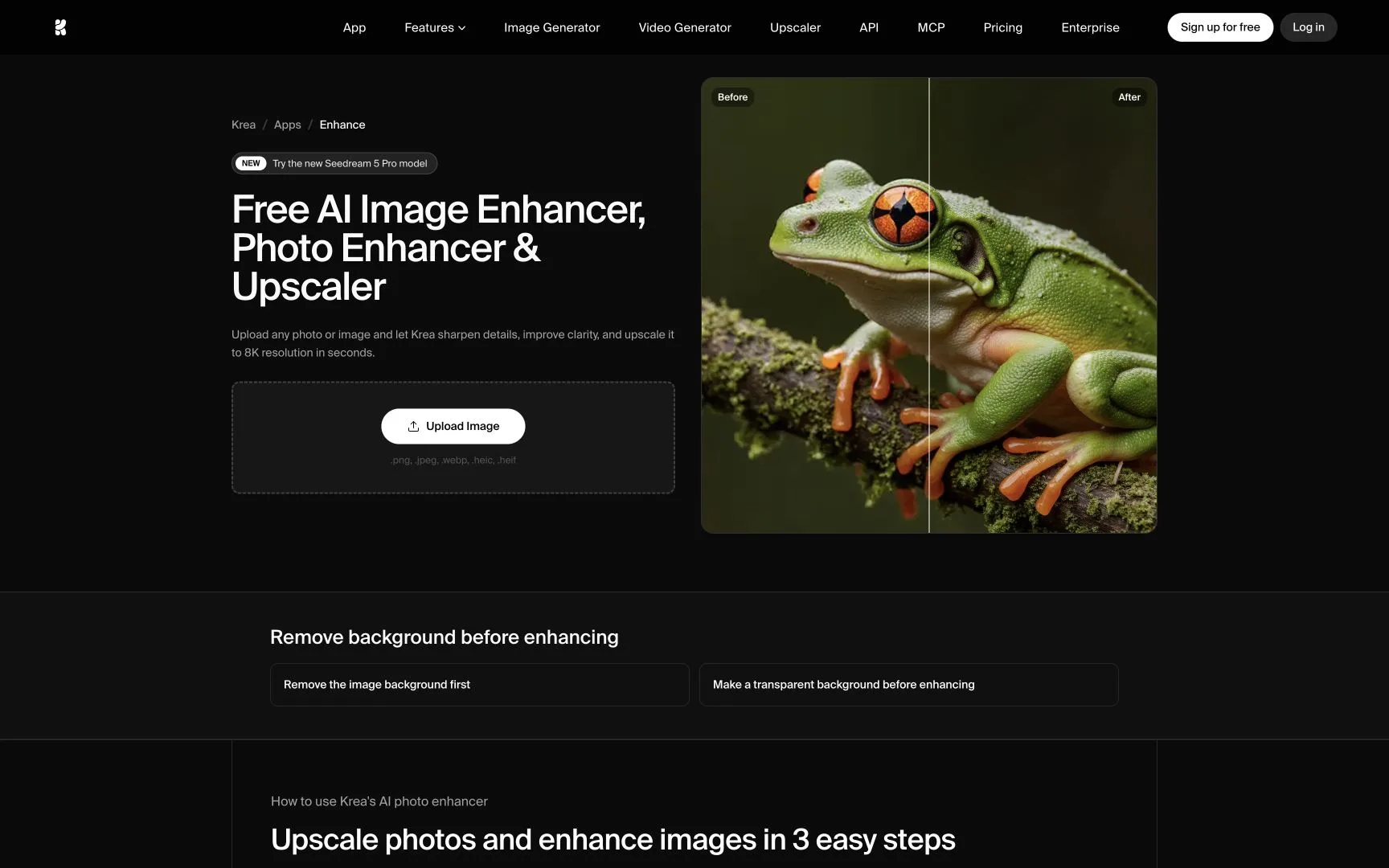Open the Upscaler nav item
Screen dimensions: 1389x868
[x=795, y=27]
